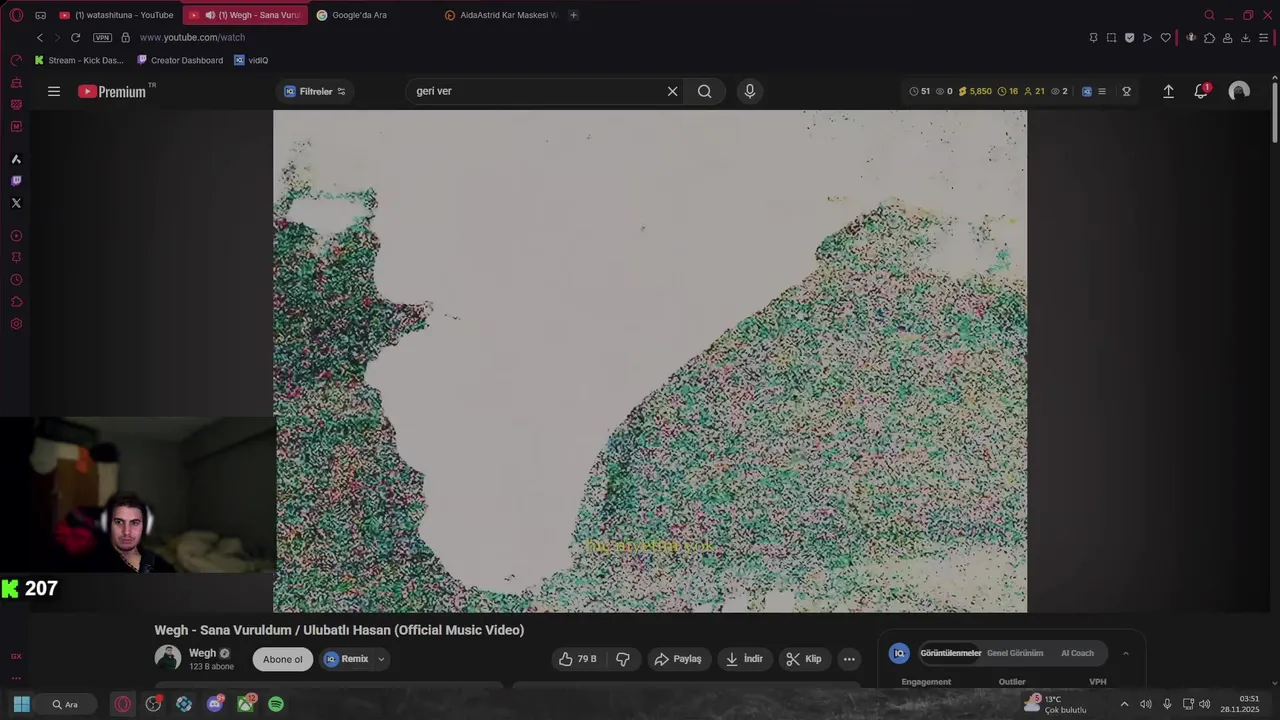Open the vidIQ list menu icon

[1102, 91]
